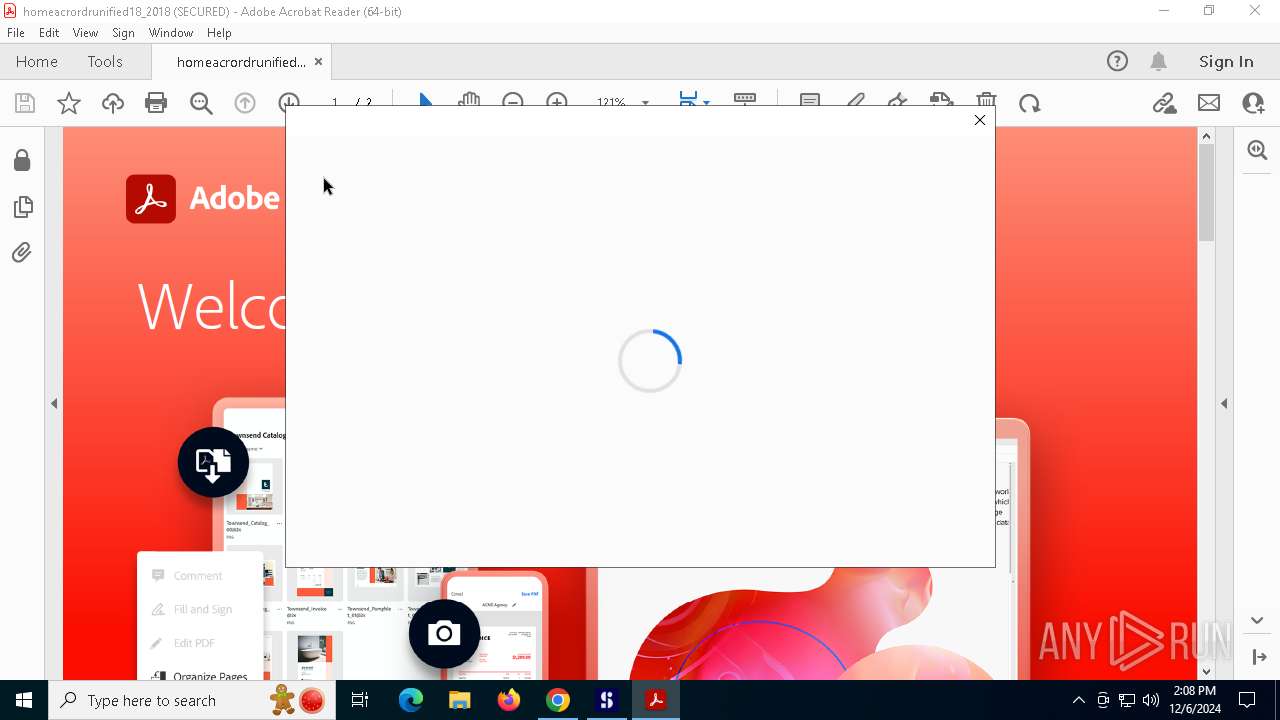Open page thumbnails panel icon

pyautogui.click(x=22, y=206)
